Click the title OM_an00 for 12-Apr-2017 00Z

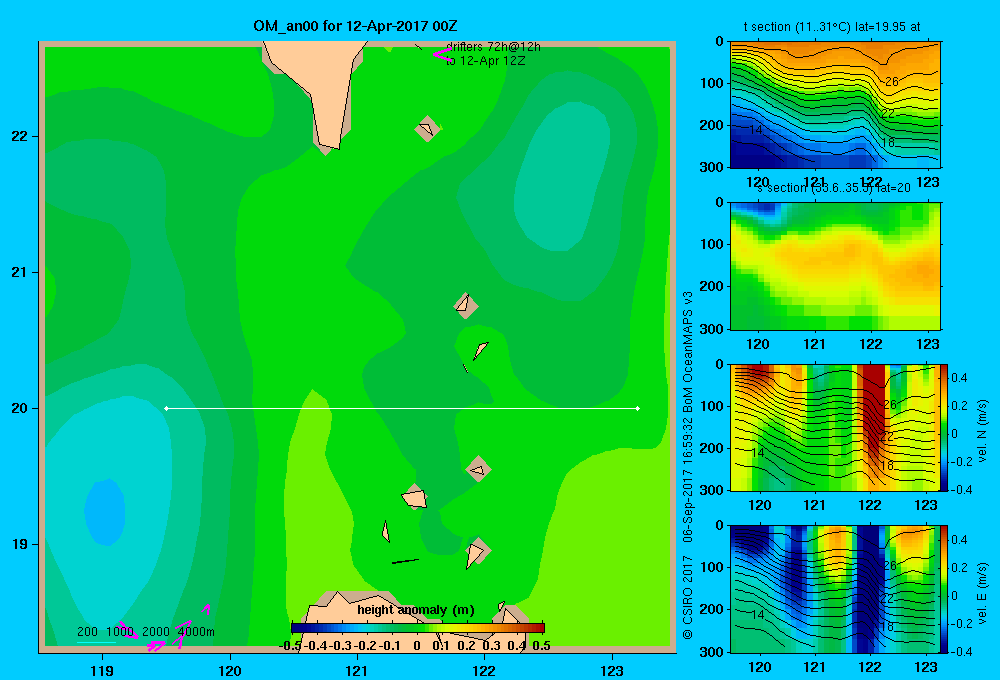[x=355, y=26]
